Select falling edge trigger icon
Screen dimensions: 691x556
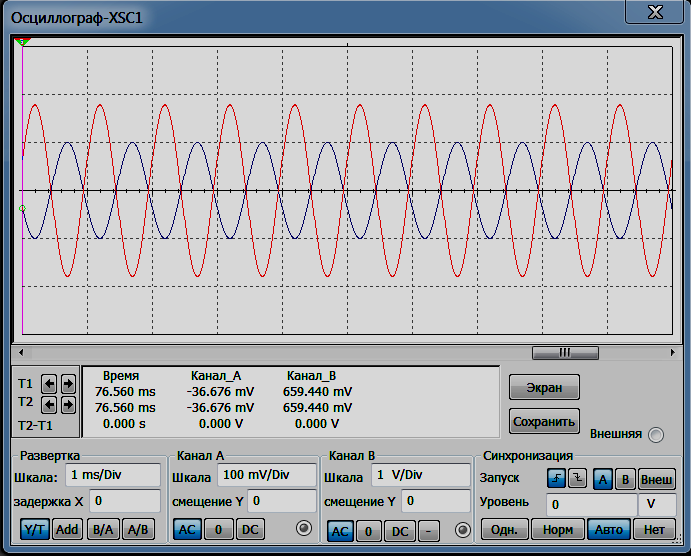coord(577,478)
